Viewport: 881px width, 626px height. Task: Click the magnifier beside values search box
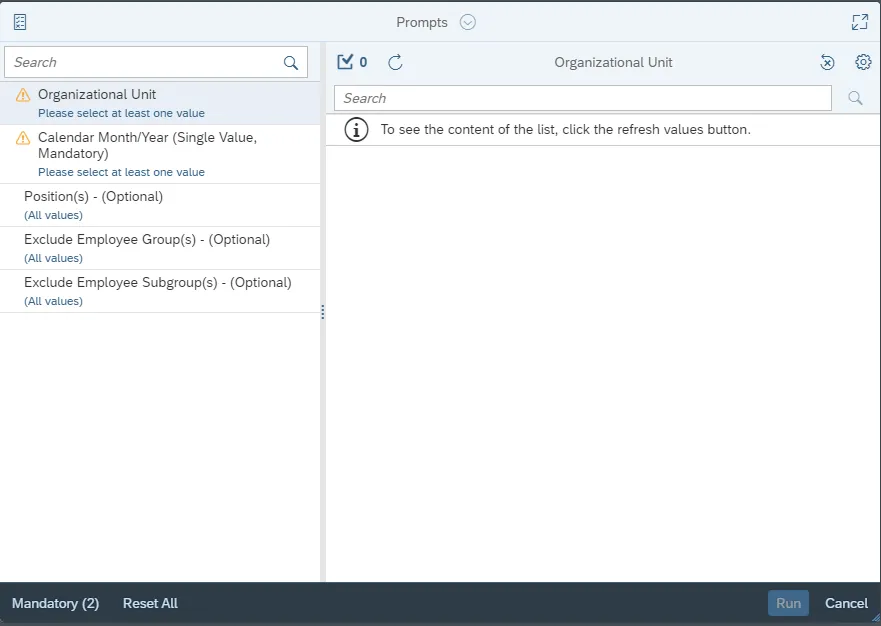tap(855, 98)
